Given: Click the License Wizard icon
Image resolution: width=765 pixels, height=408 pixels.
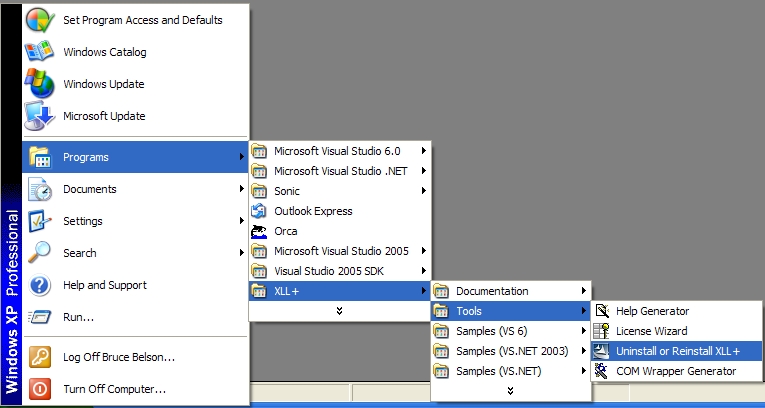Looking at the screenshot, I should coord(601,331).
